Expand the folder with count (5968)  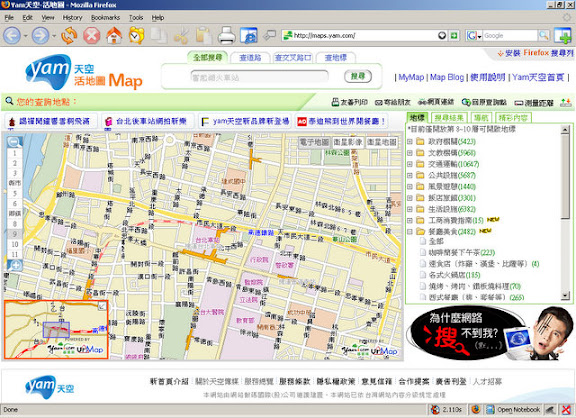[x=410, y=153]
